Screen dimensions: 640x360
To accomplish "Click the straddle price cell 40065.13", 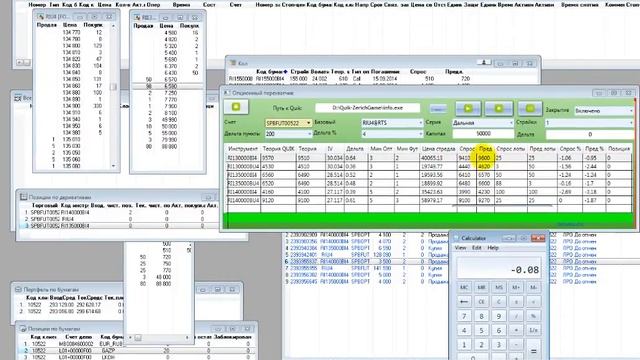I will point(438,158).
